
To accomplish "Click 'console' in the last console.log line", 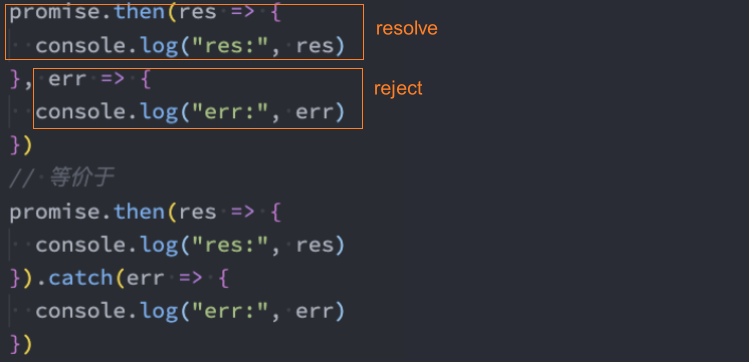I will pyautogui.click(x=82, y=311).
